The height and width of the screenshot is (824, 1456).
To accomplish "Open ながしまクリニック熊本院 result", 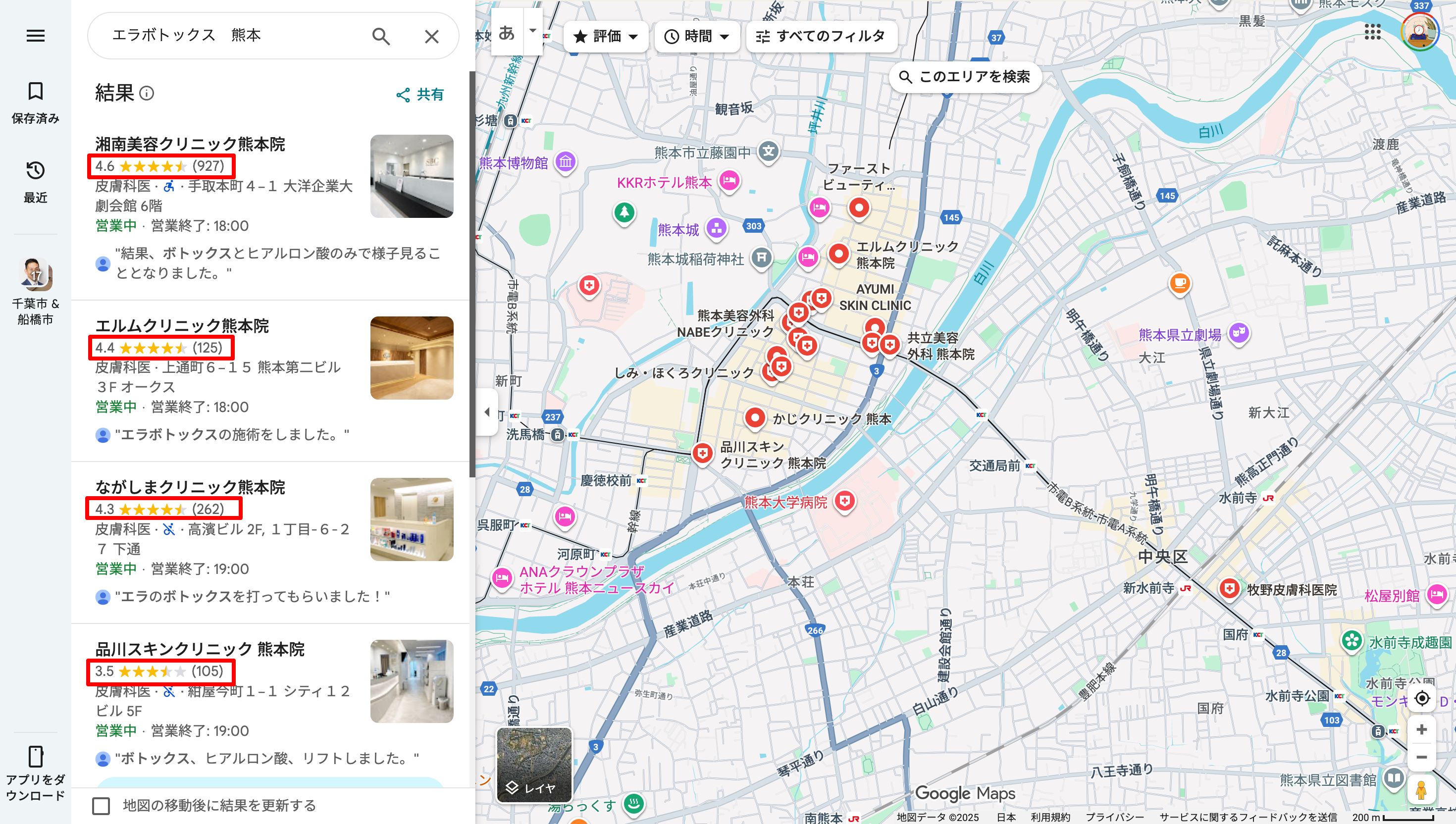I will pos(190,487).
